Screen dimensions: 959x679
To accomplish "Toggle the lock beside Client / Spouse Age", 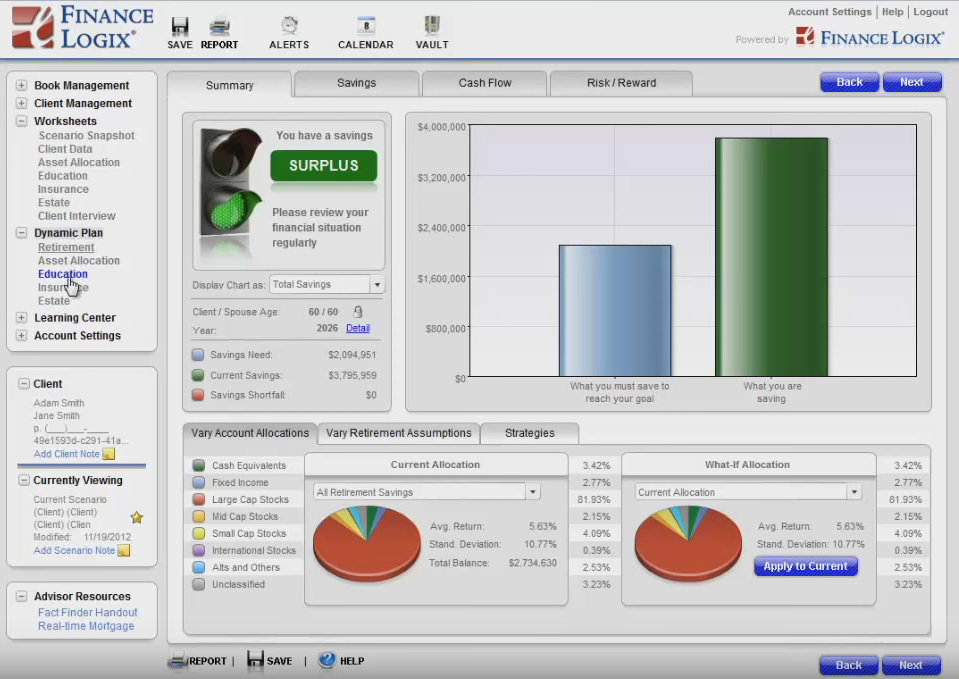I will pyautogui.click(x=357, y=311).
